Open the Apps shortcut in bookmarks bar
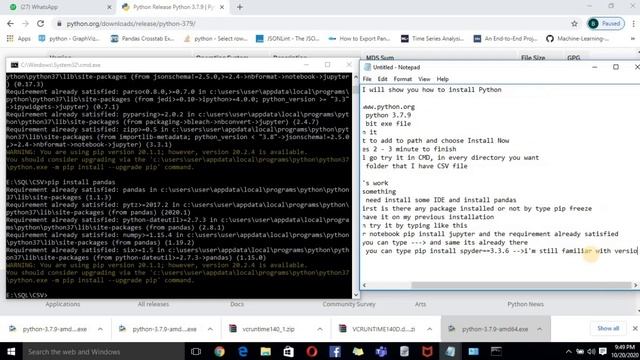This screenshot has width=640, height=360. pyautogui.click(x=19, y=38)
